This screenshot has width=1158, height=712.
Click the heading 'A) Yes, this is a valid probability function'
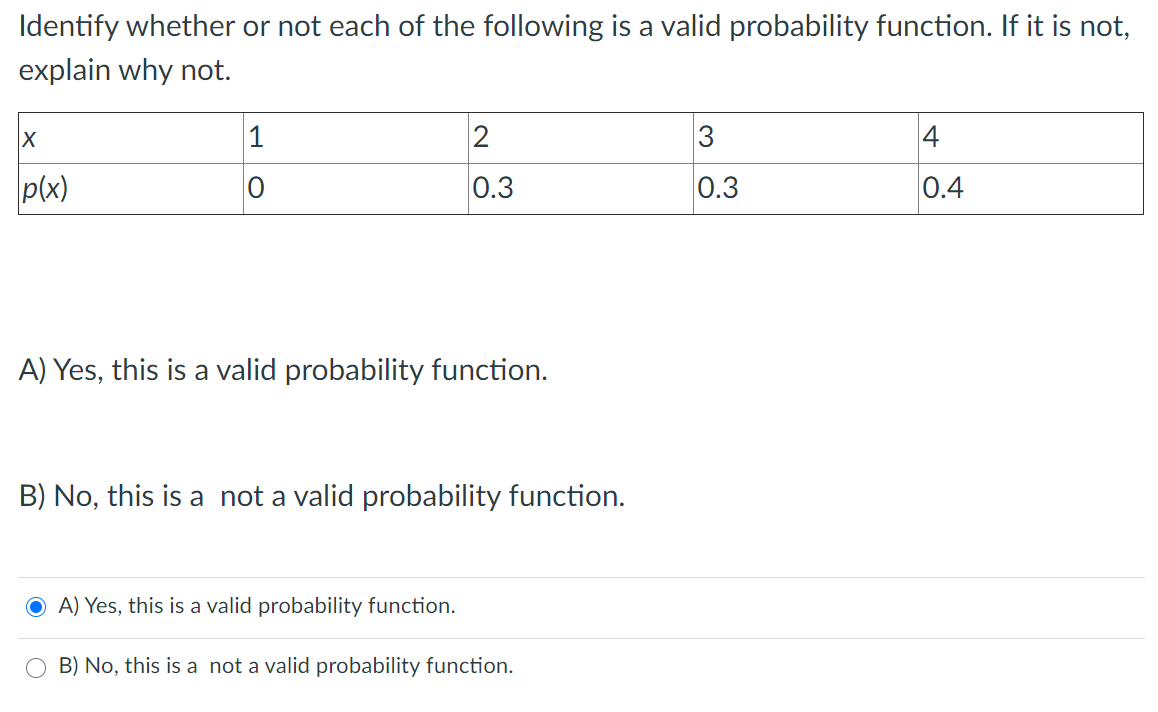click(x=283, y=370)
